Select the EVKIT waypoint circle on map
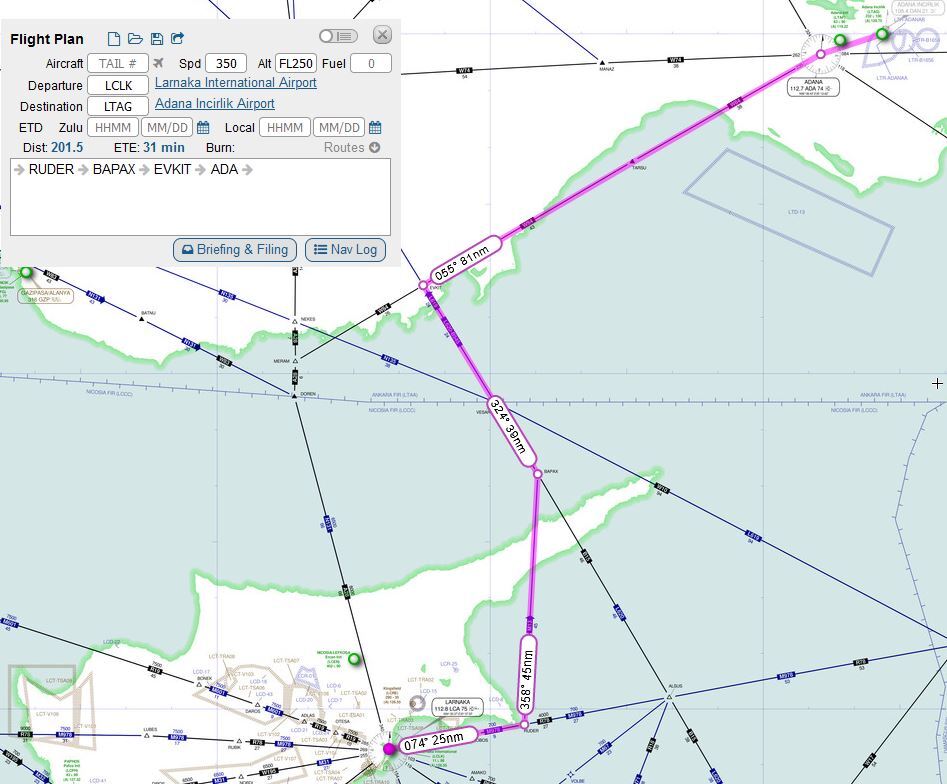The height and width of the screenshot is (784, 947). (423, 285)
